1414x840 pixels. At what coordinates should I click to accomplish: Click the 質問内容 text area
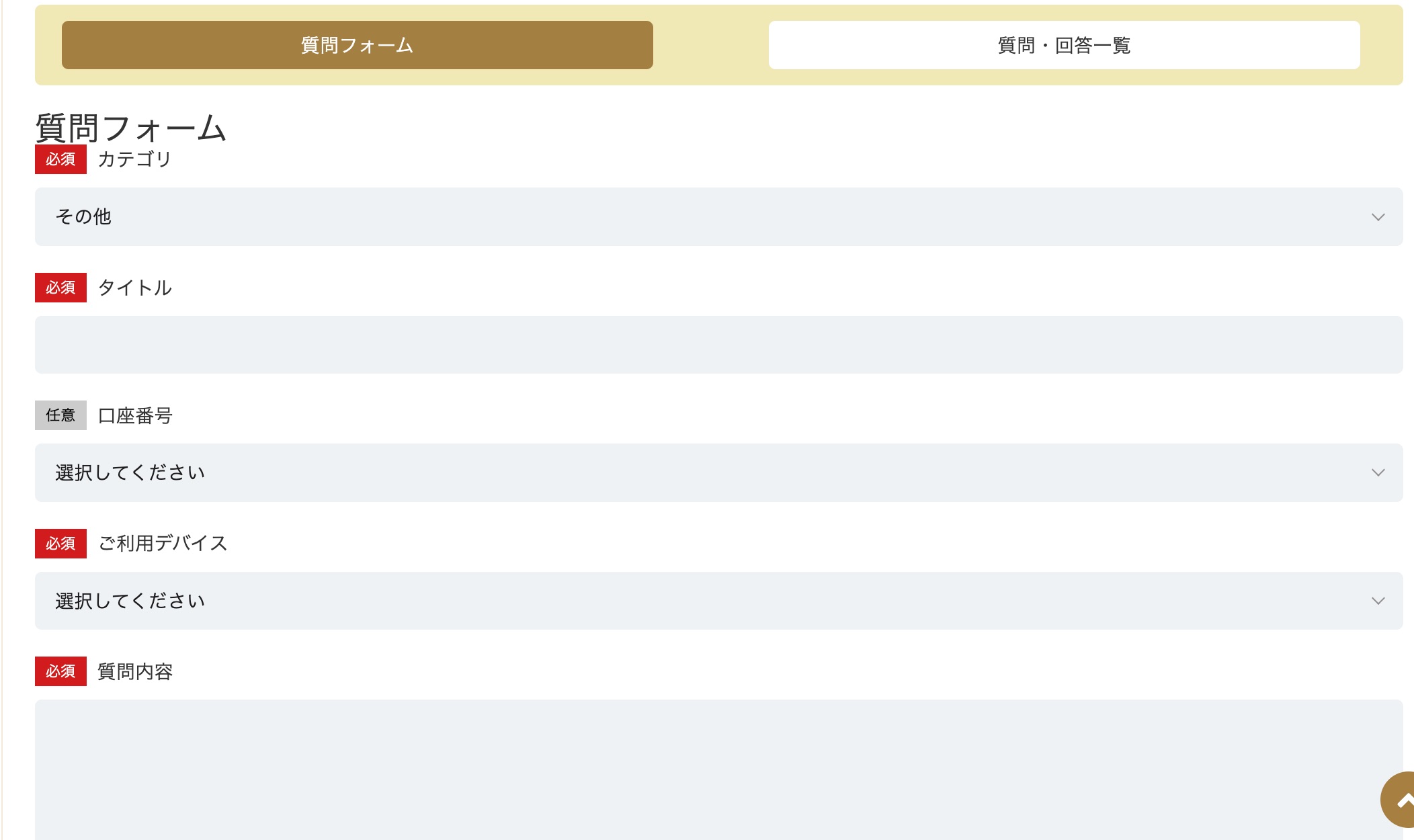(x=718, y=770)
